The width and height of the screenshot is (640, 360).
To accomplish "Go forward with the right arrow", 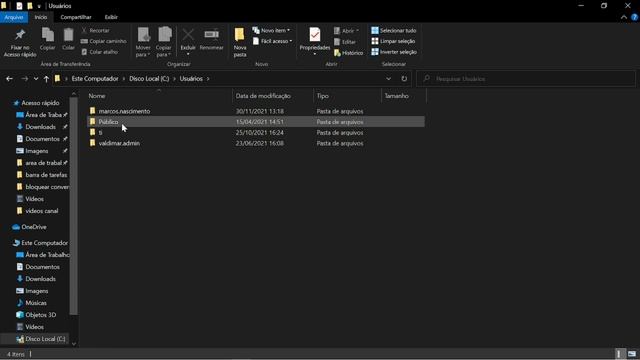I will [x=24, y=79].
